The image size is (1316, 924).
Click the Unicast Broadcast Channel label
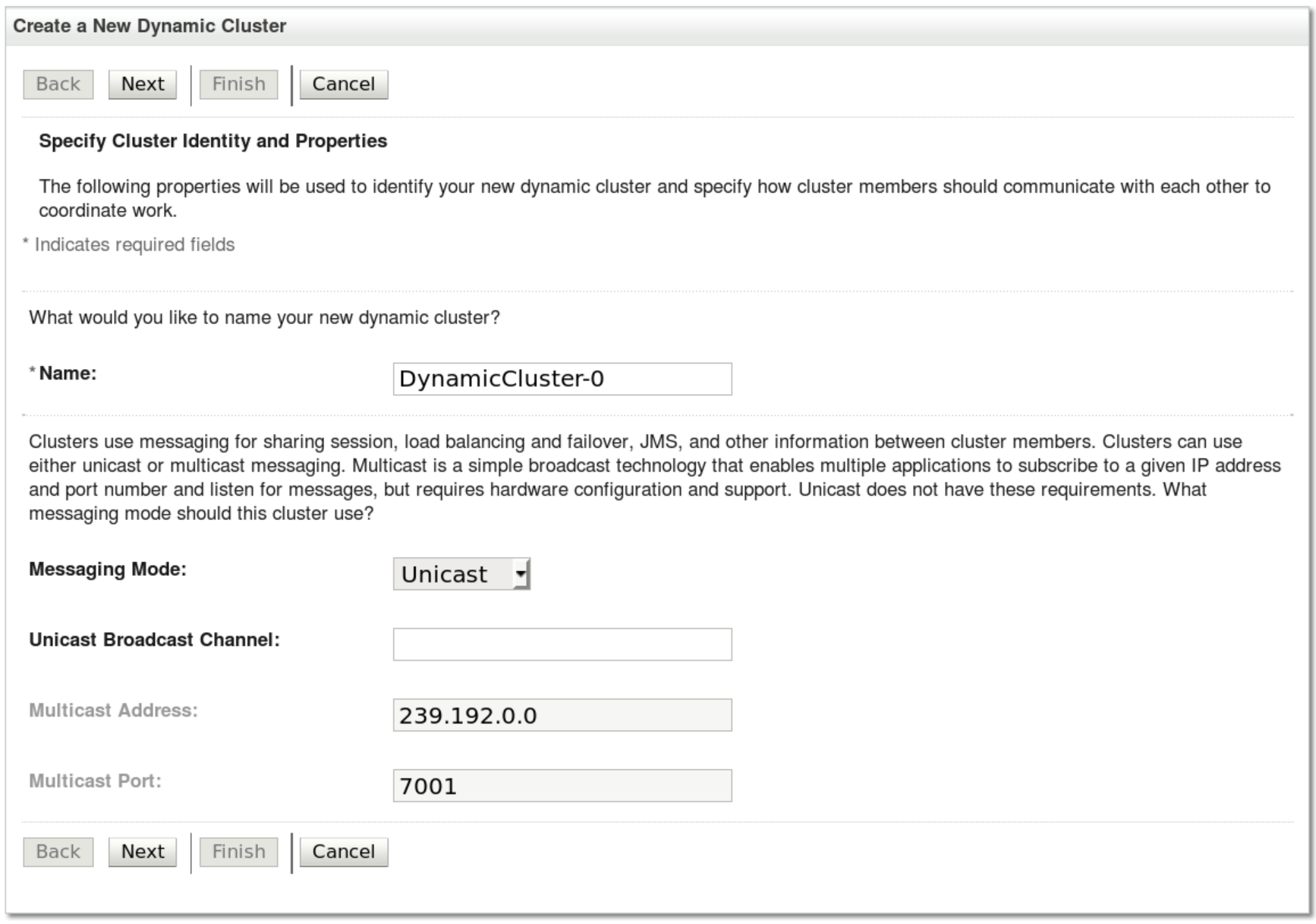[154, 640]
